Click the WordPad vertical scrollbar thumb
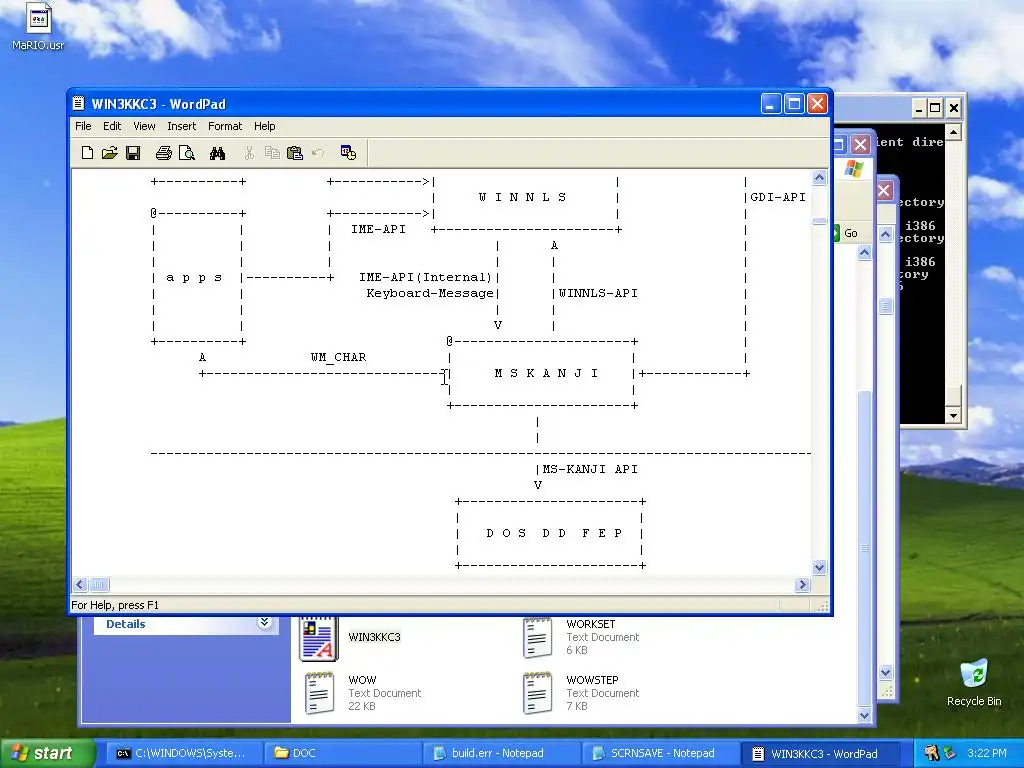This screenshot has height=768, width=1024. pos(820,221)
